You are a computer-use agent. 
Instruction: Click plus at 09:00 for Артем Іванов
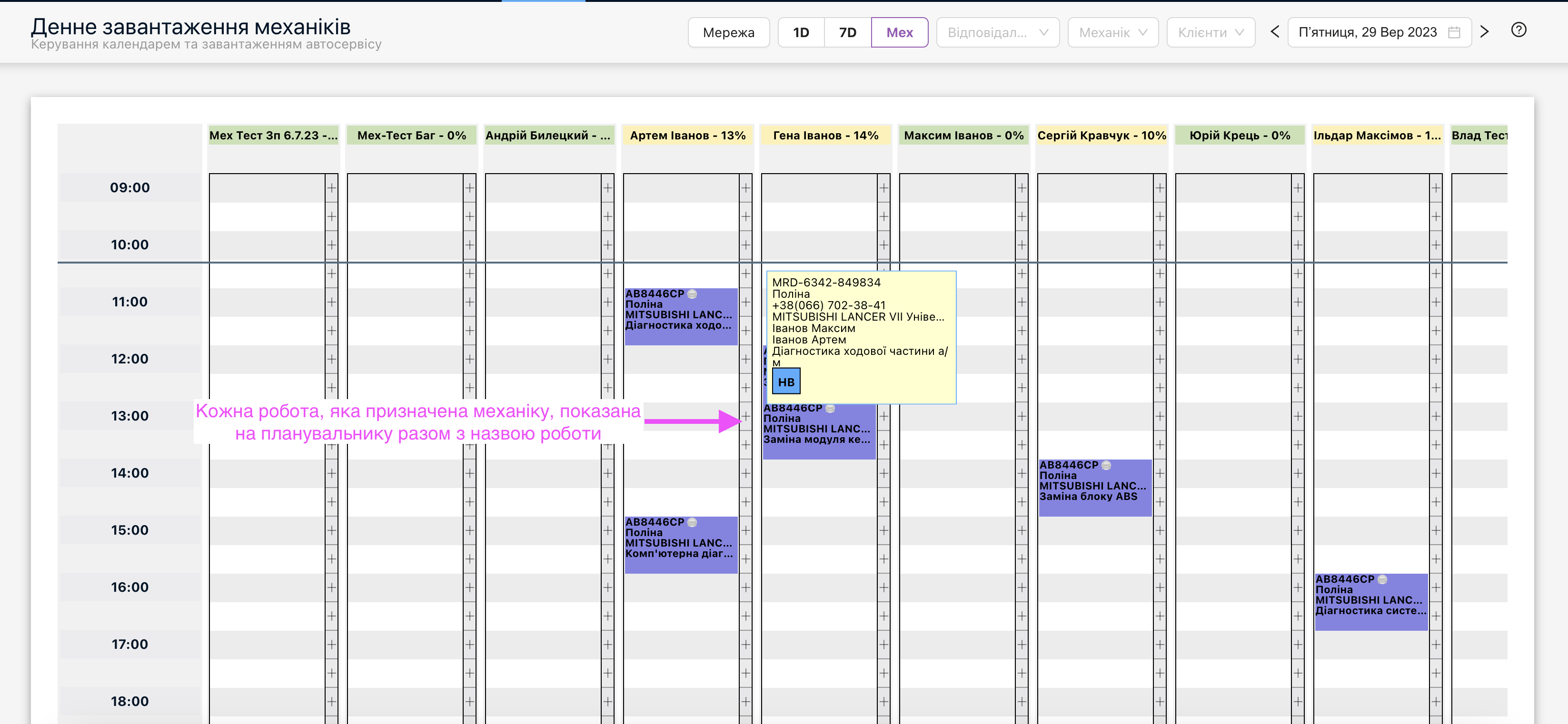tap(745, 188)
